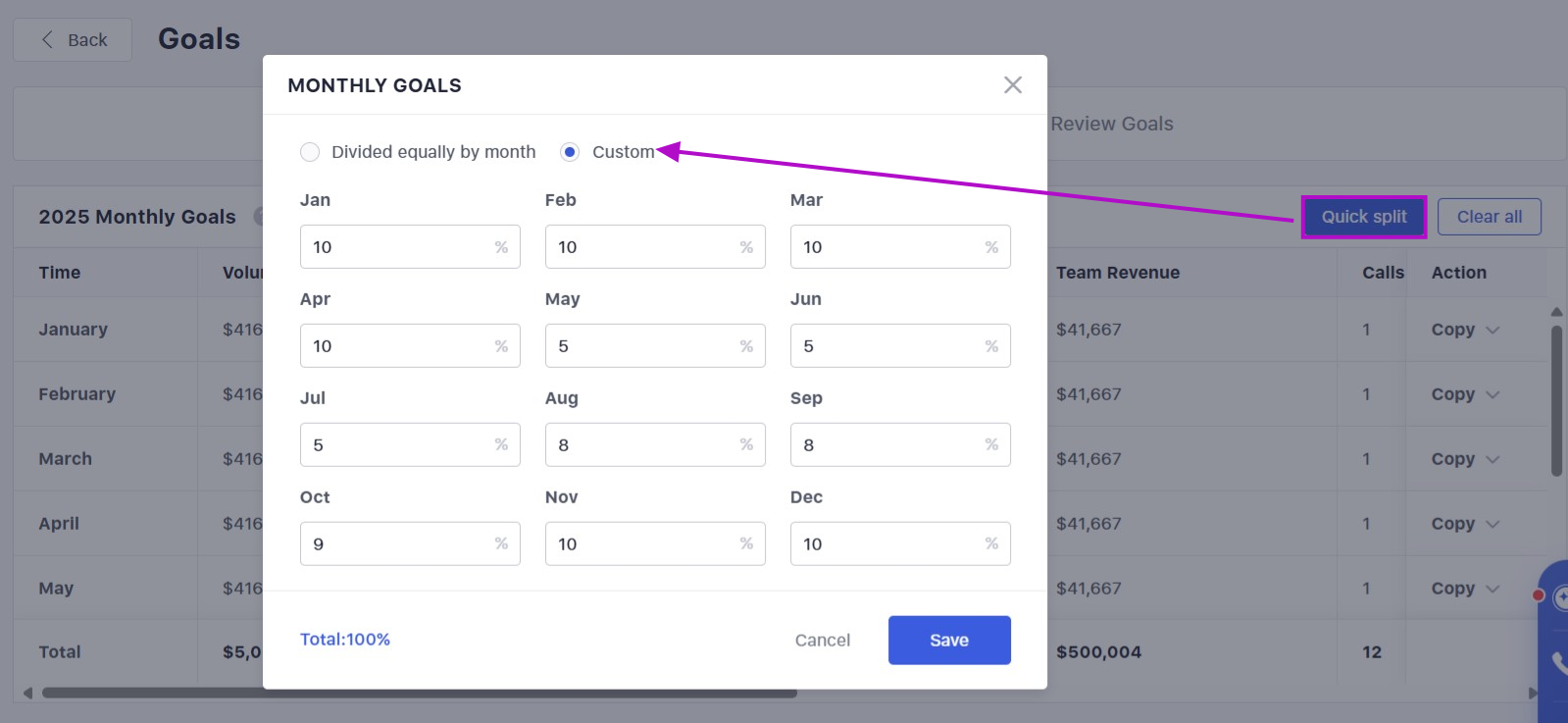The width and height of the screenshot is (1568, 723).
Task: Cancel the monthly goals changes
Action: [x=822, y=641]
